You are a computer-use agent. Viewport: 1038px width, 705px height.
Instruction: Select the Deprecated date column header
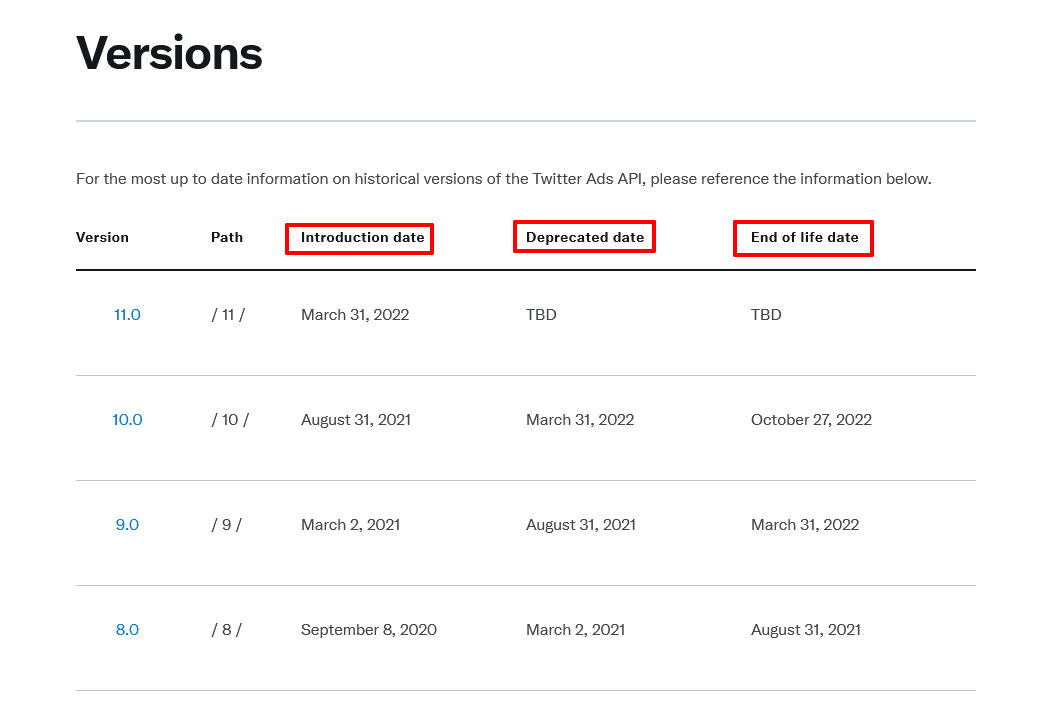tap(585, 238)
